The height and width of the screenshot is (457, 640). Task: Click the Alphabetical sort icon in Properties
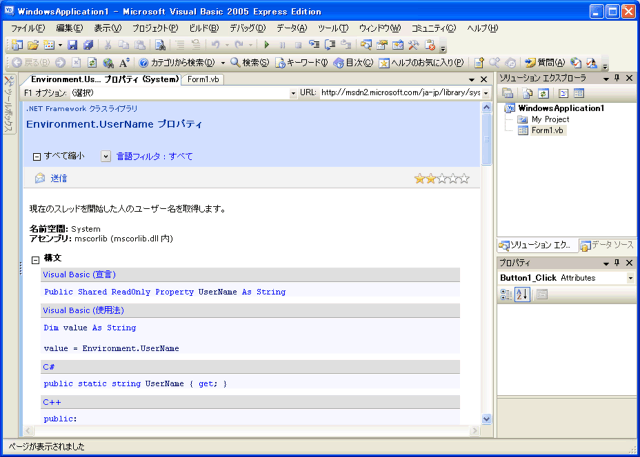click(x=523, y=294)
